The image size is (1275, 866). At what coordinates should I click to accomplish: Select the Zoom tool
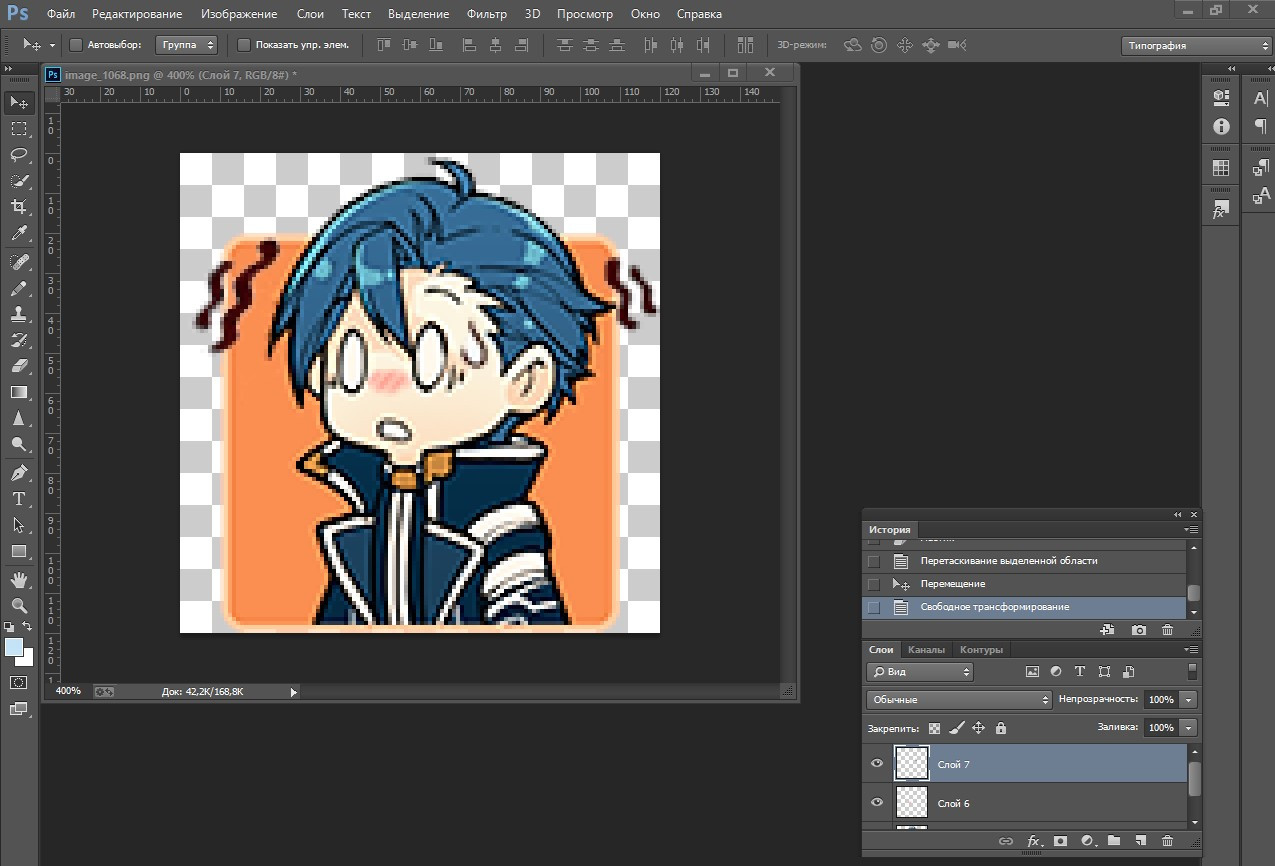(x=19, y=605)
